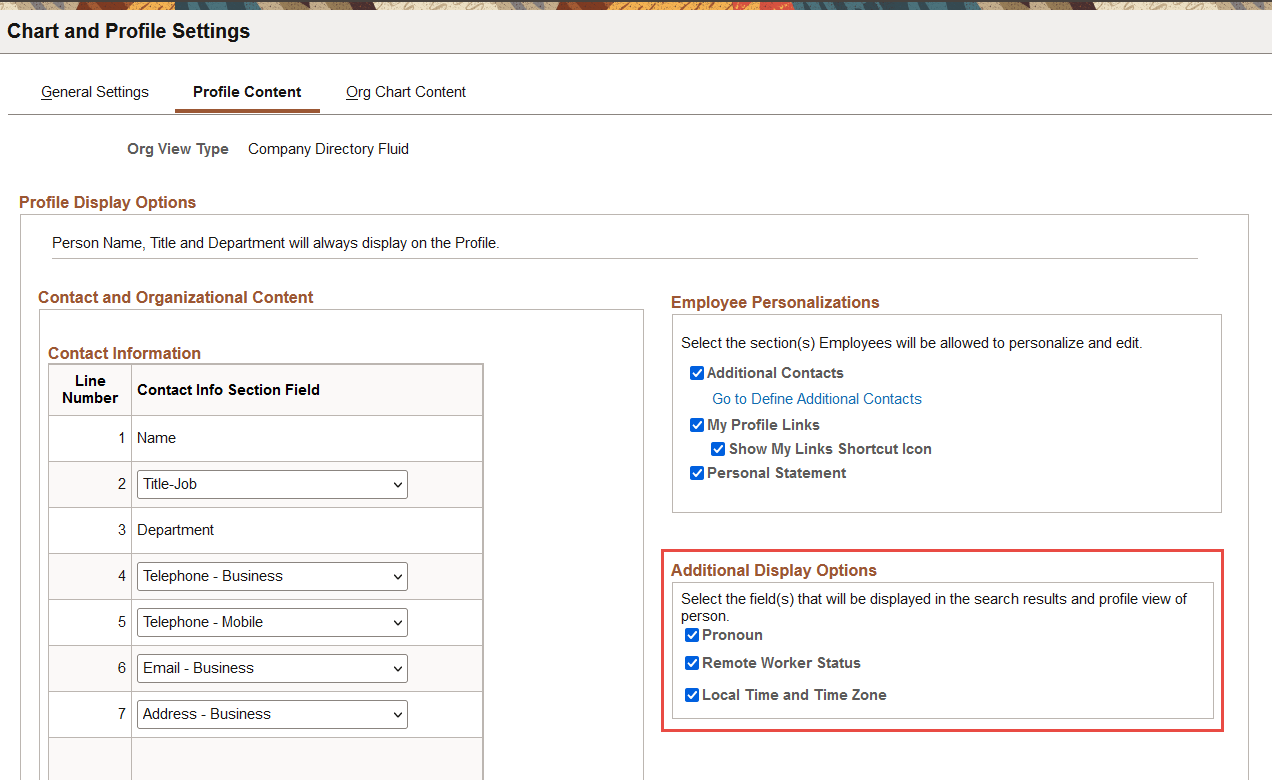Expand the Email - Business dropdown
1272x780 pixels.
pyautogui.click(x=272, y=668)
